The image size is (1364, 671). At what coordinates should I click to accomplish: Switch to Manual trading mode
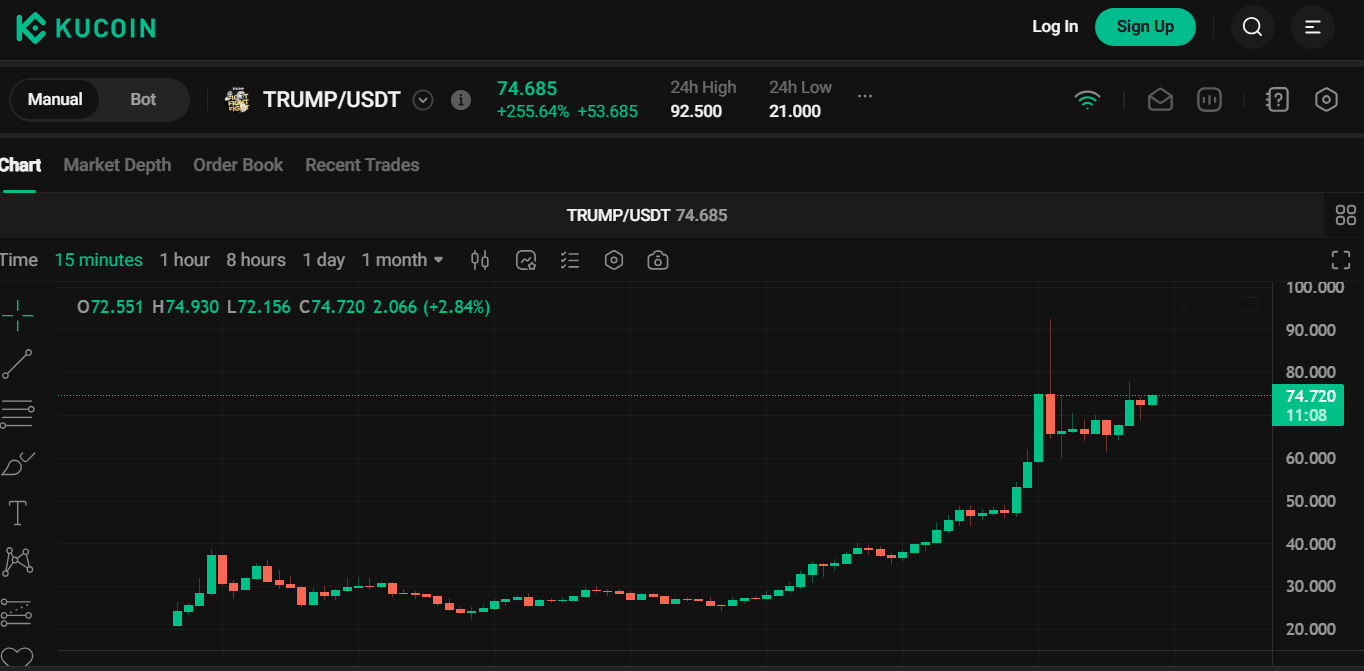pyautogui.click(x=55, y=99)
